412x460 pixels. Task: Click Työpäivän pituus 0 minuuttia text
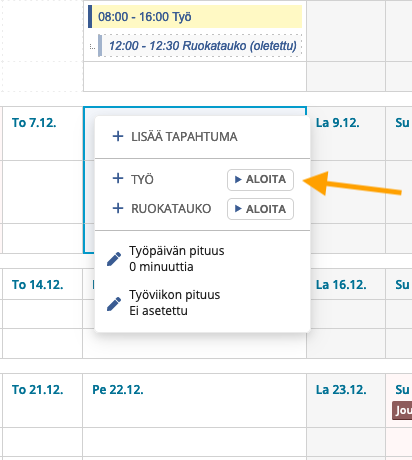pos(177,259)
